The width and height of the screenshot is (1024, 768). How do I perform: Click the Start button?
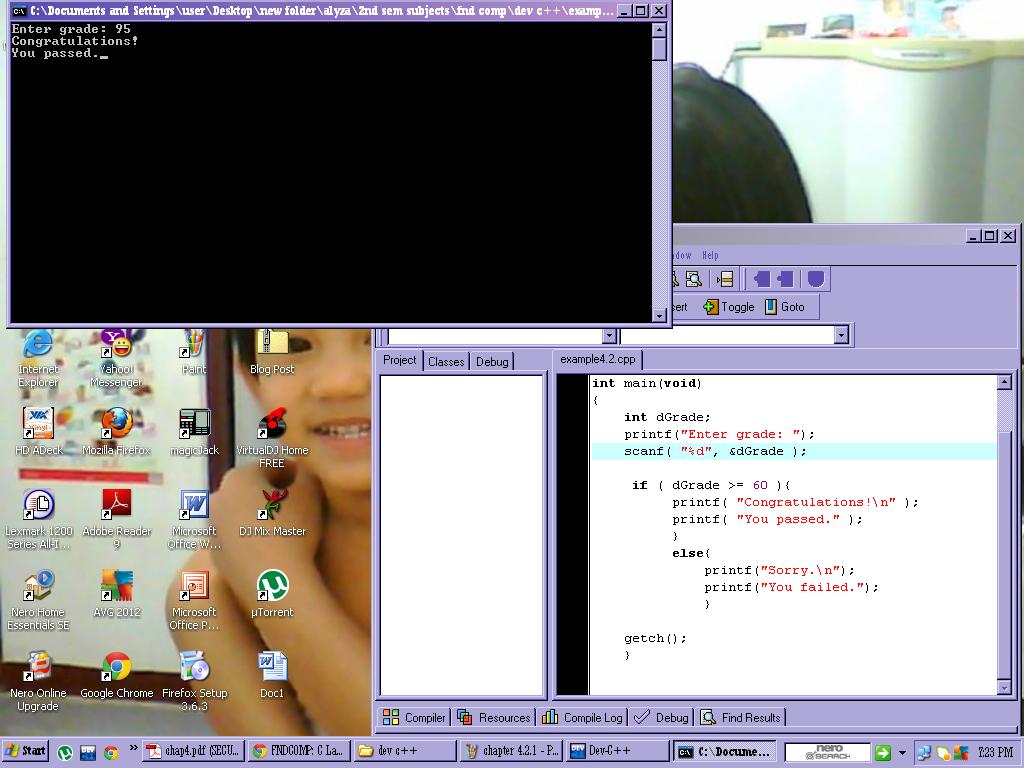coord(26,751)
